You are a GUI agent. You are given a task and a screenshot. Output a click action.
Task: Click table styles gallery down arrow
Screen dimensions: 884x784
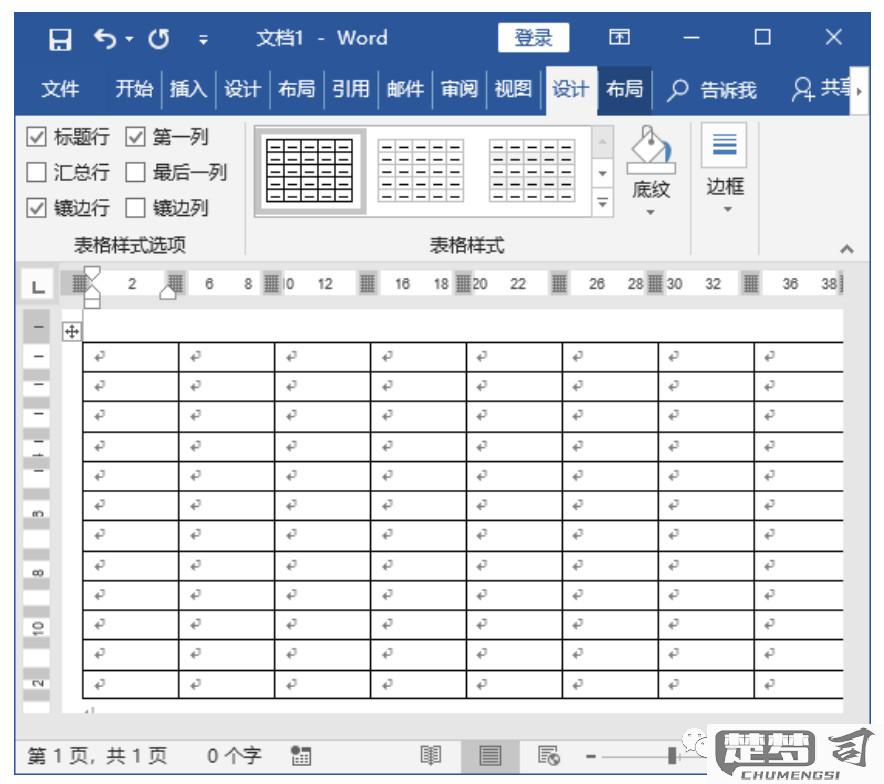[602, 173]
